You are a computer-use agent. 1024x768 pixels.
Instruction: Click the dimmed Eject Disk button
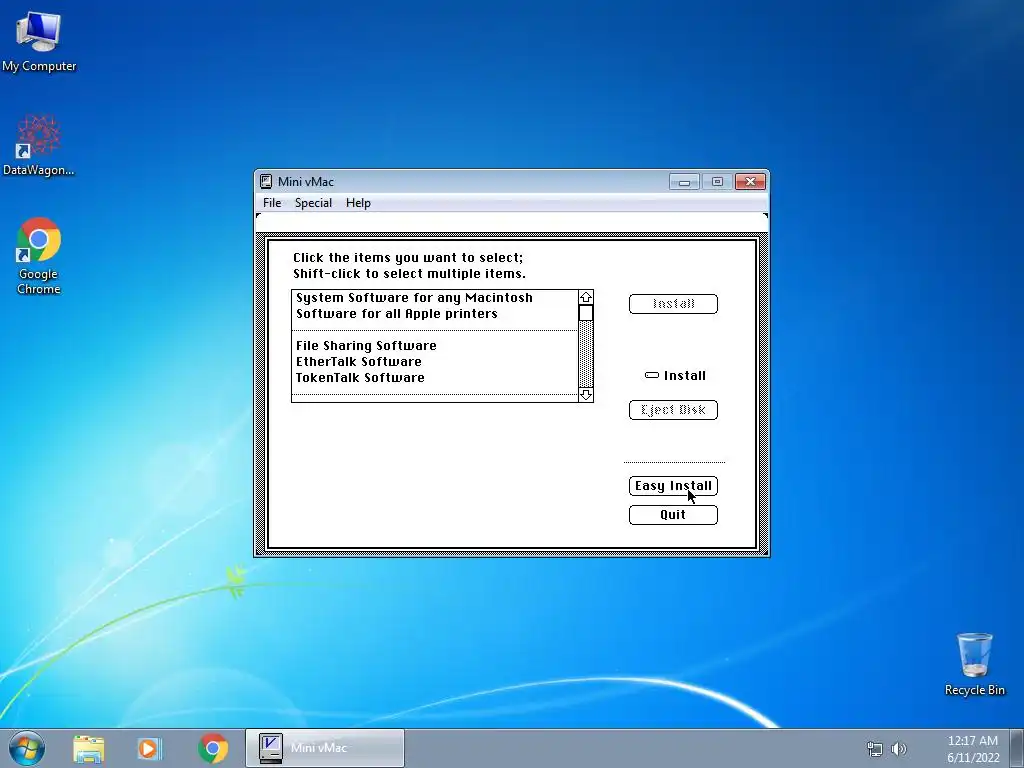click(673, 410)
